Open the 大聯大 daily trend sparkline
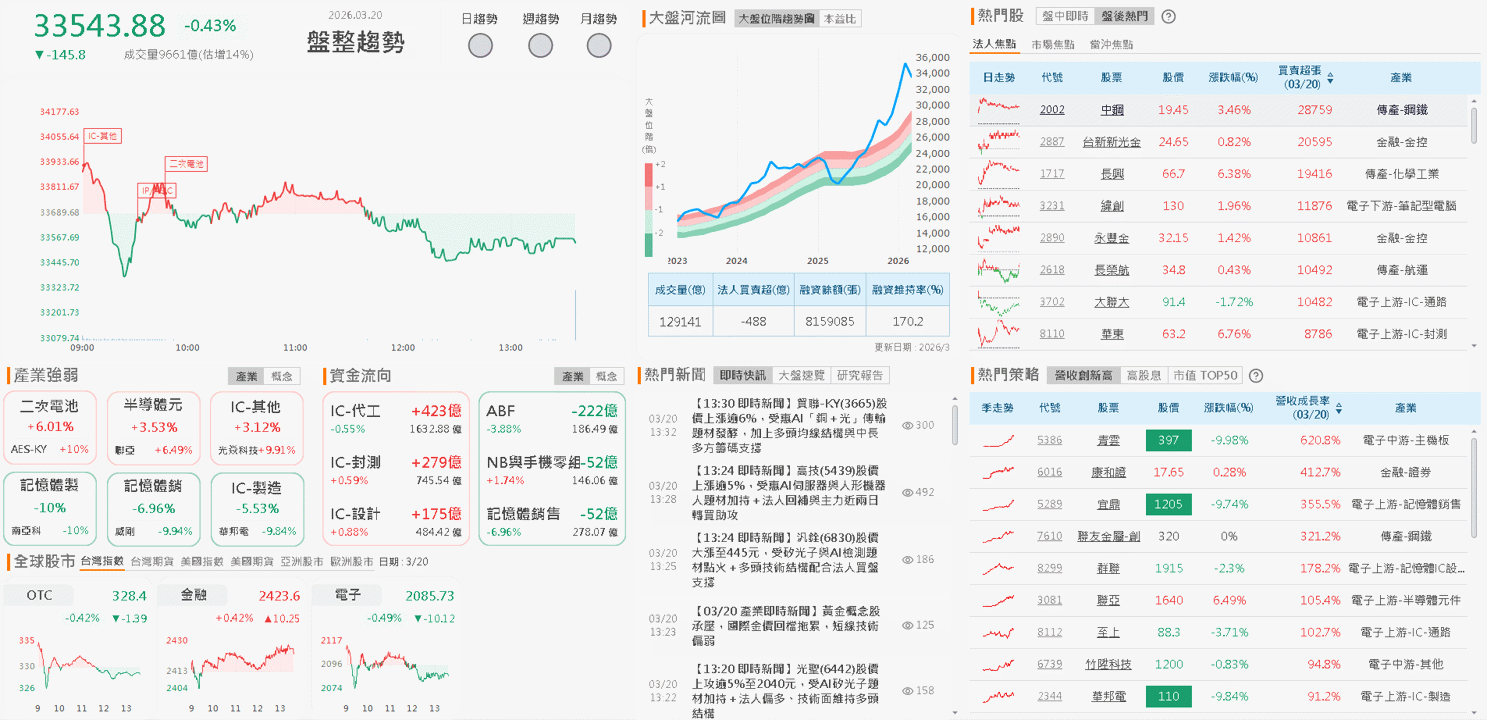 (x=998, y=301)
